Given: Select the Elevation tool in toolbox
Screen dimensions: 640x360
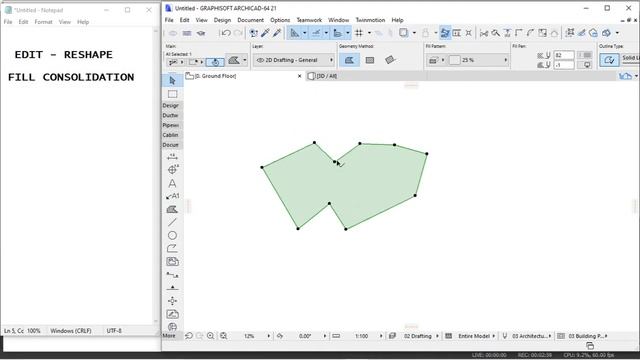Looking at the screenshot, I should click(172, 288).
